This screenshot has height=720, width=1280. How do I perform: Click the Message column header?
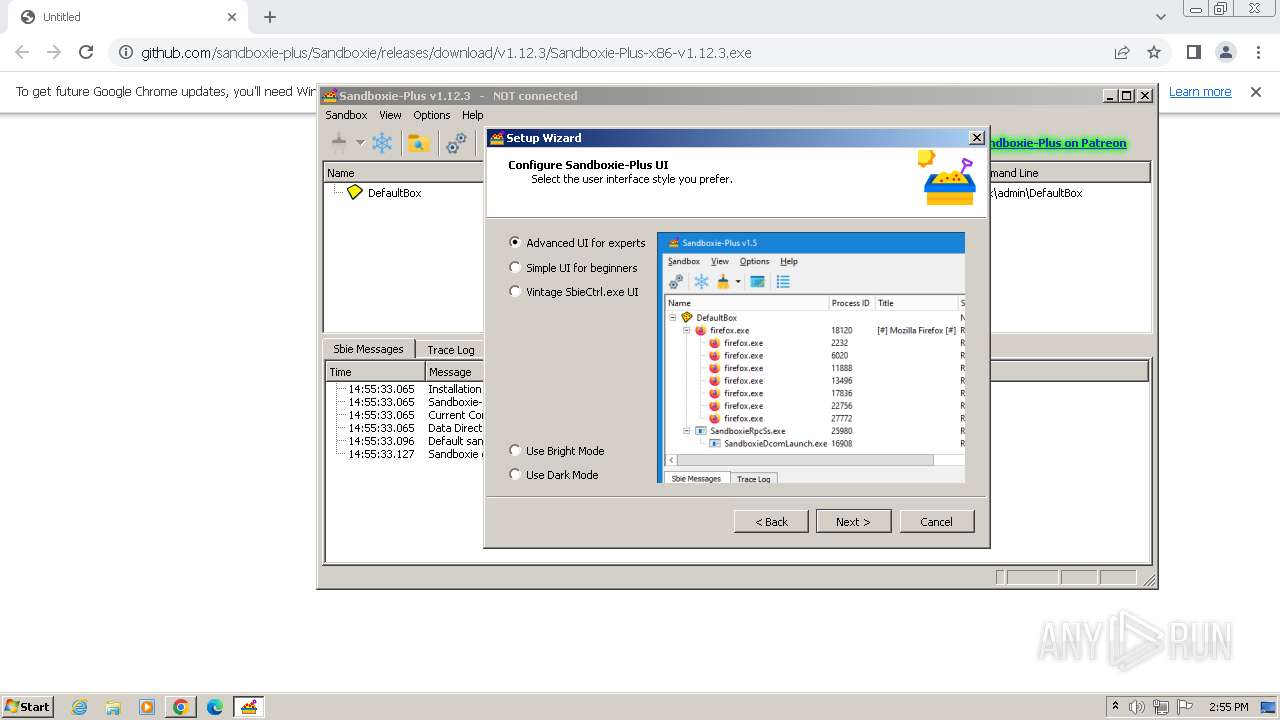click(x=455, y=371)
